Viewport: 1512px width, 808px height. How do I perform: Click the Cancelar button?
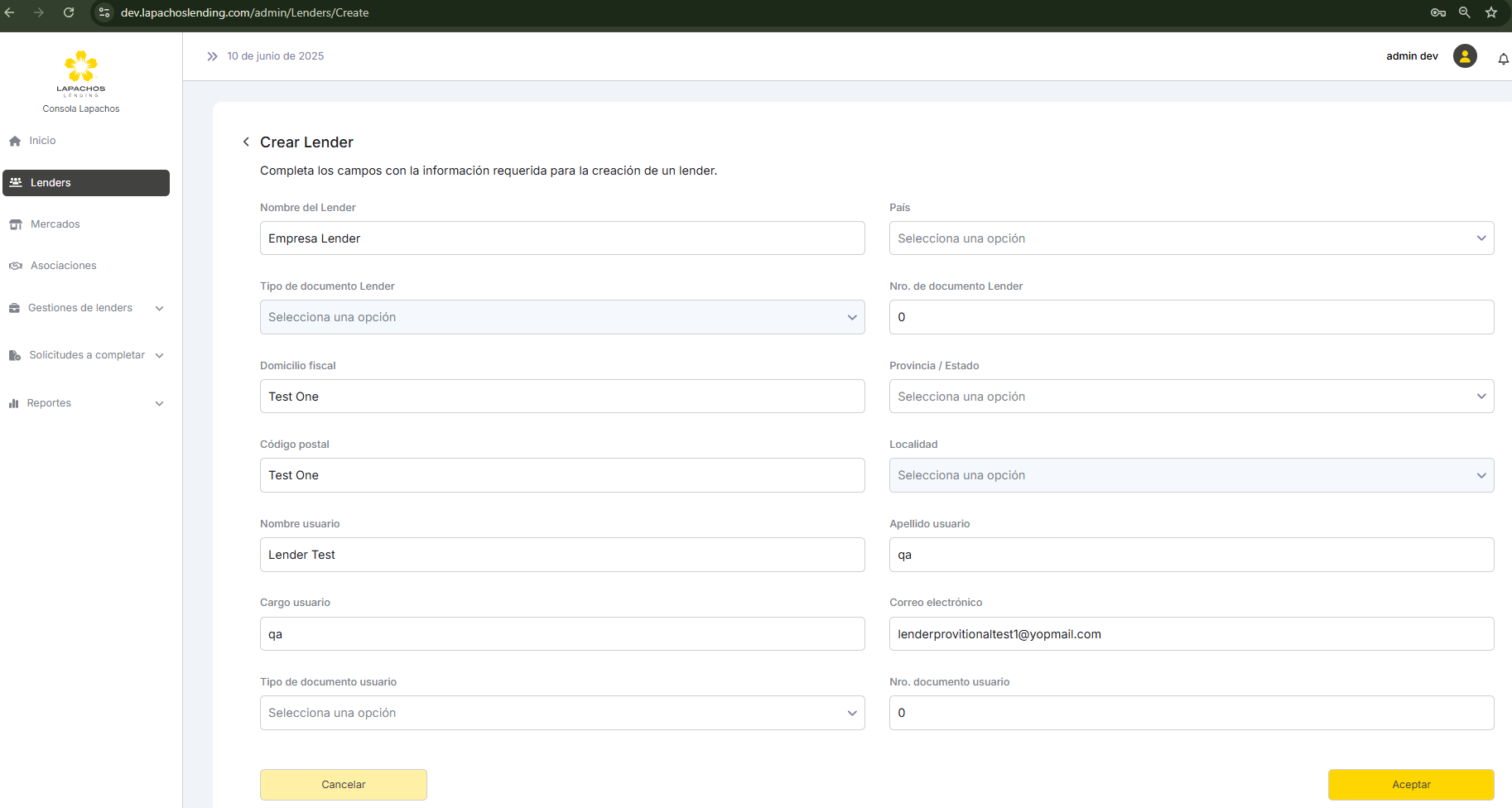[344, 785]
